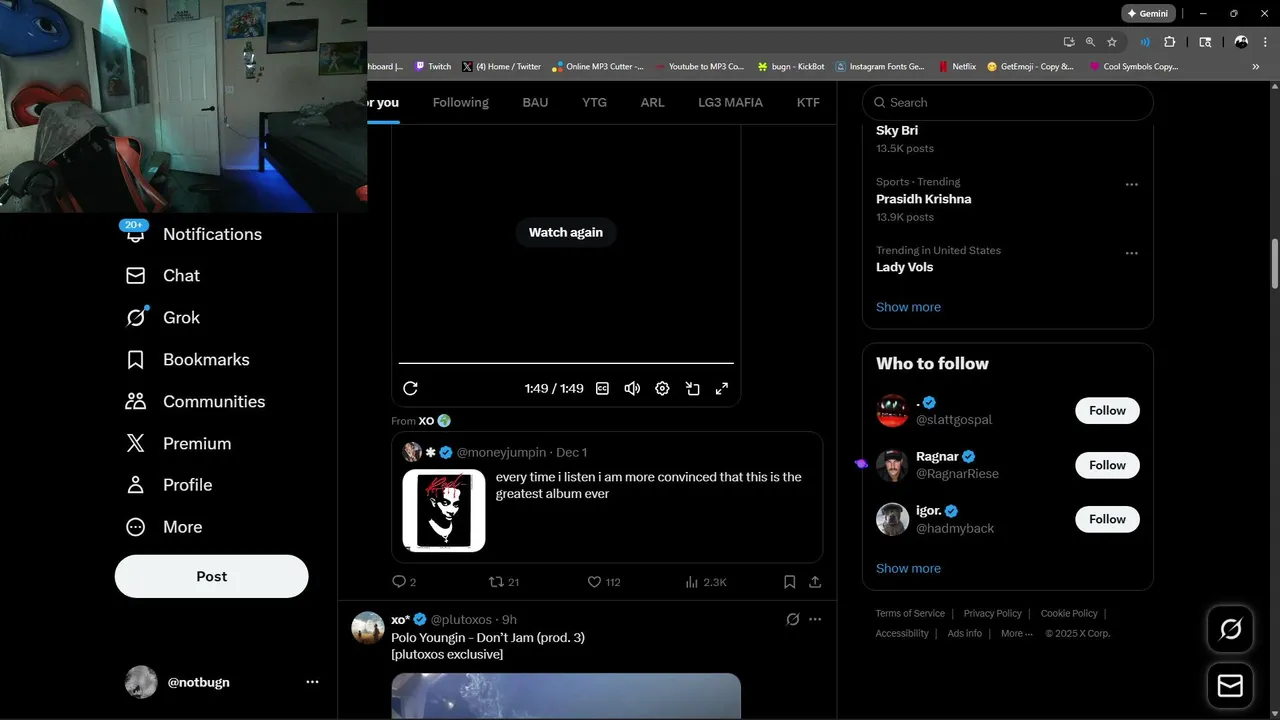This screenshot has height=720, width=1280.
Task: Show more trending topics
Action: click(x=908, y=307)
